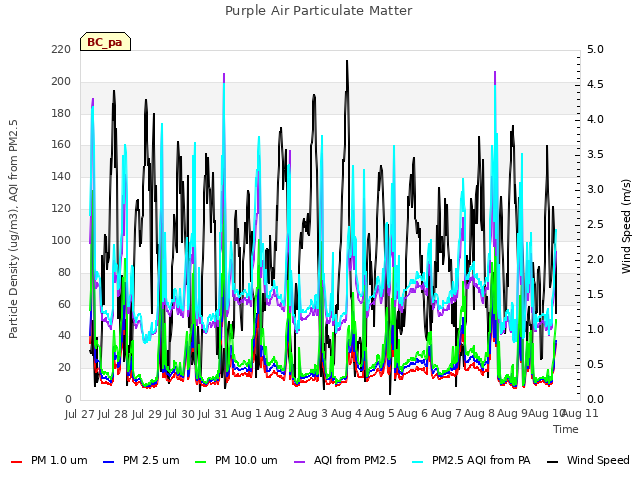
Task: Click the cyan PM2.5 AQI legend swatch
Action: (418, 462)
